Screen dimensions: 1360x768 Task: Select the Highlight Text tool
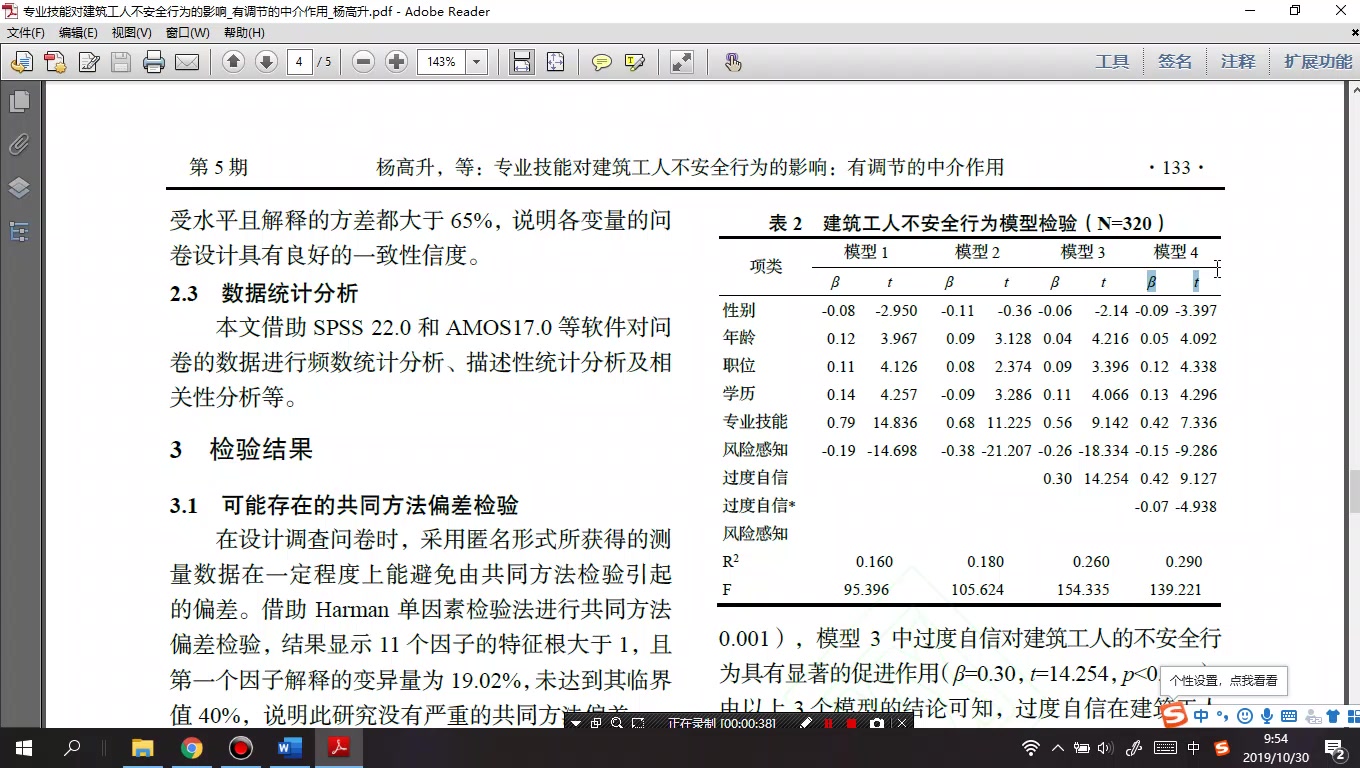point(635,61)
